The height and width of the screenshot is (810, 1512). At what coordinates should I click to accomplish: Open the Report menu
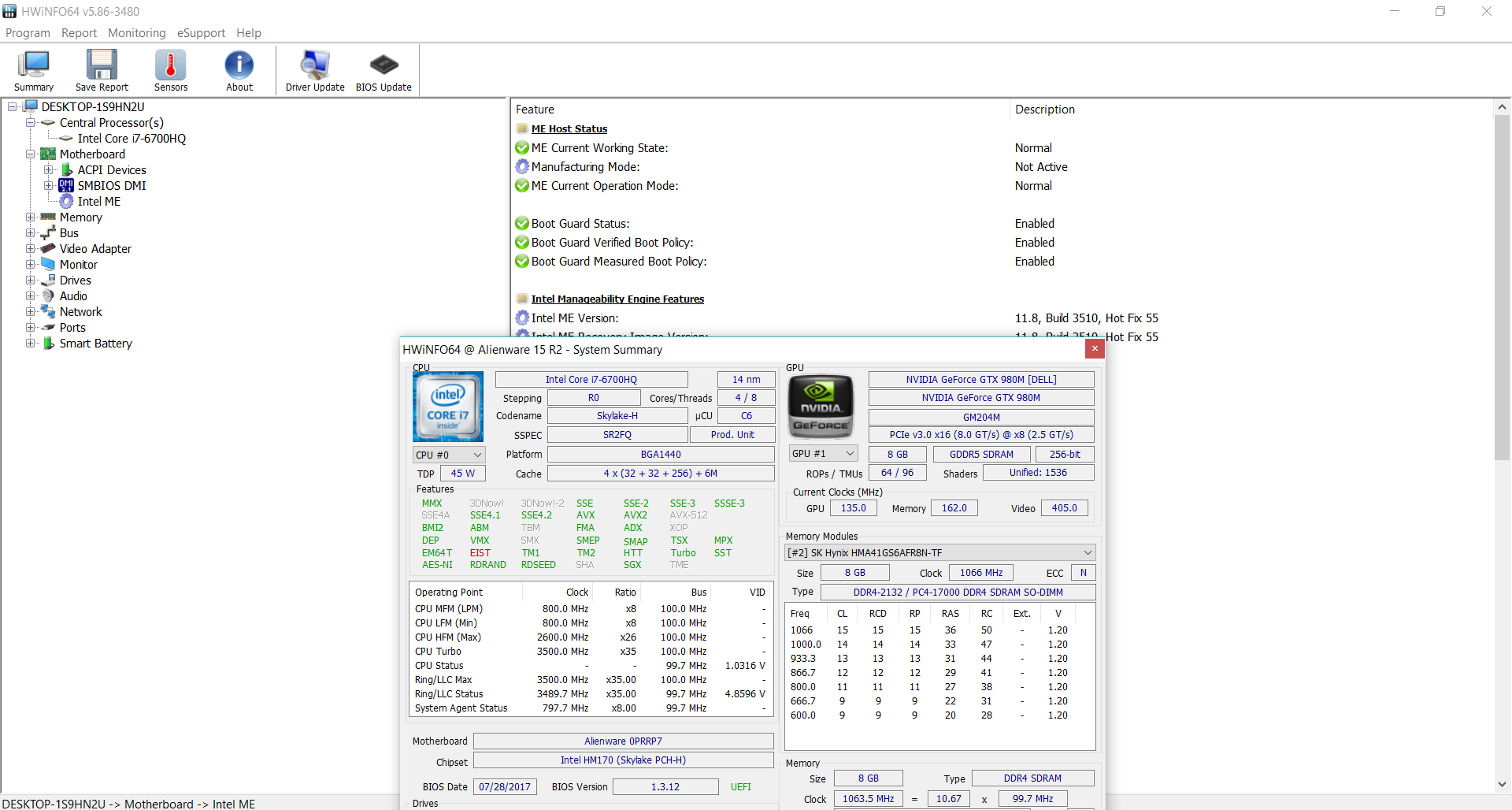79,33
